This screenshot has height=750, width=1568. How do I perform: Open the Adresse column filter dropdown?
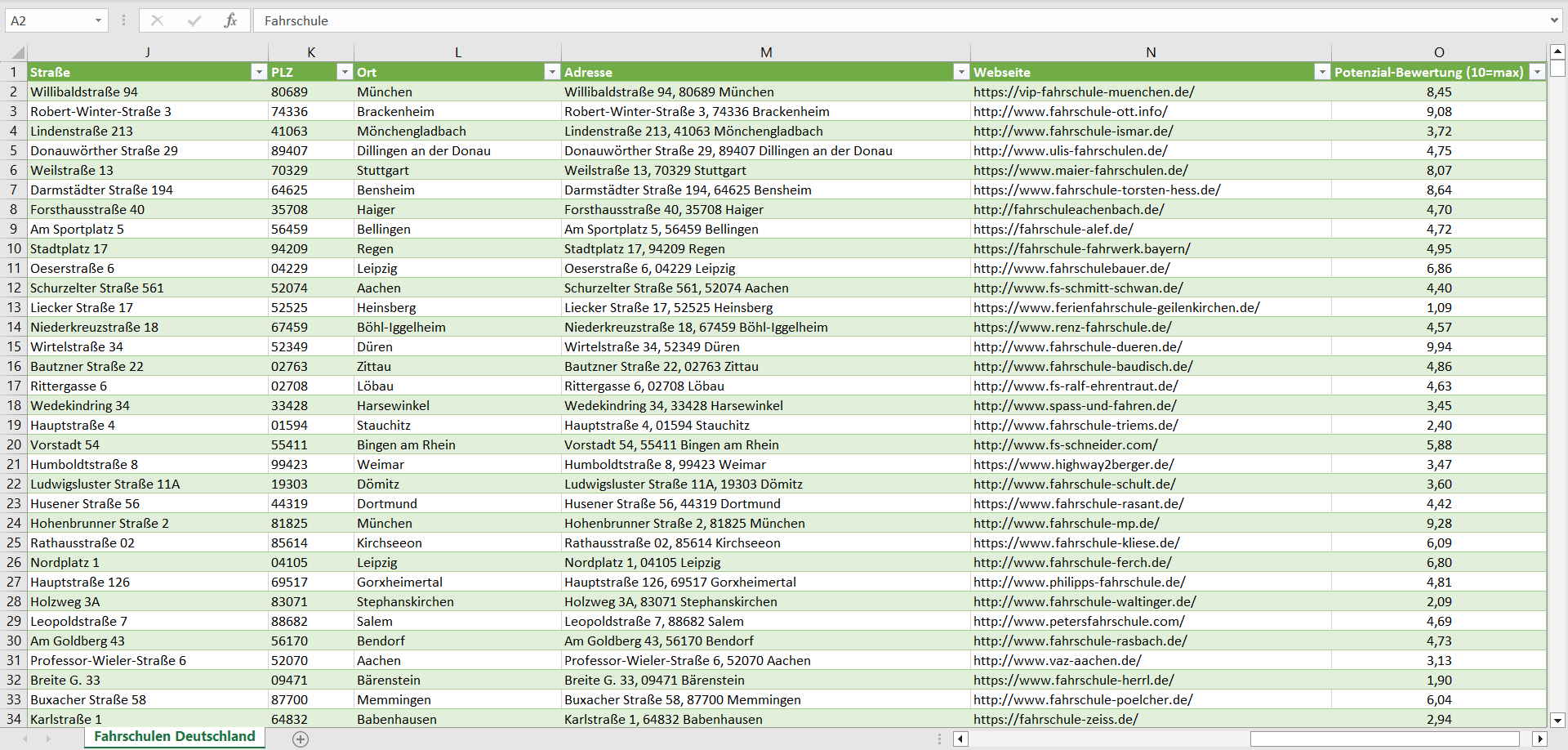click(961, 72)
